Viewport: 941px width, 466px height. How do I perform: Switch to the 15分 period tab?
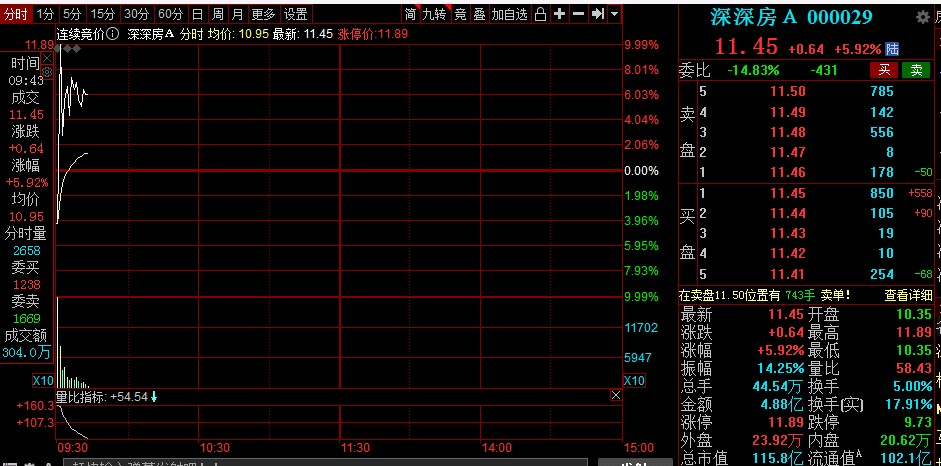coord(102,14)
